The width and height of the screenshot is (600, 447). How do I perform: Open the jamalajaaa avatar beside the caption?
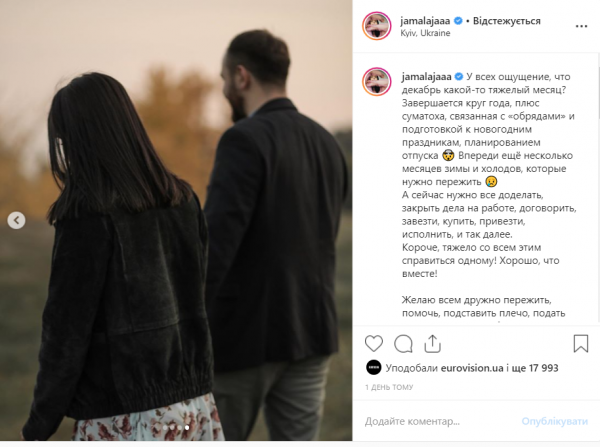(377, 82)
